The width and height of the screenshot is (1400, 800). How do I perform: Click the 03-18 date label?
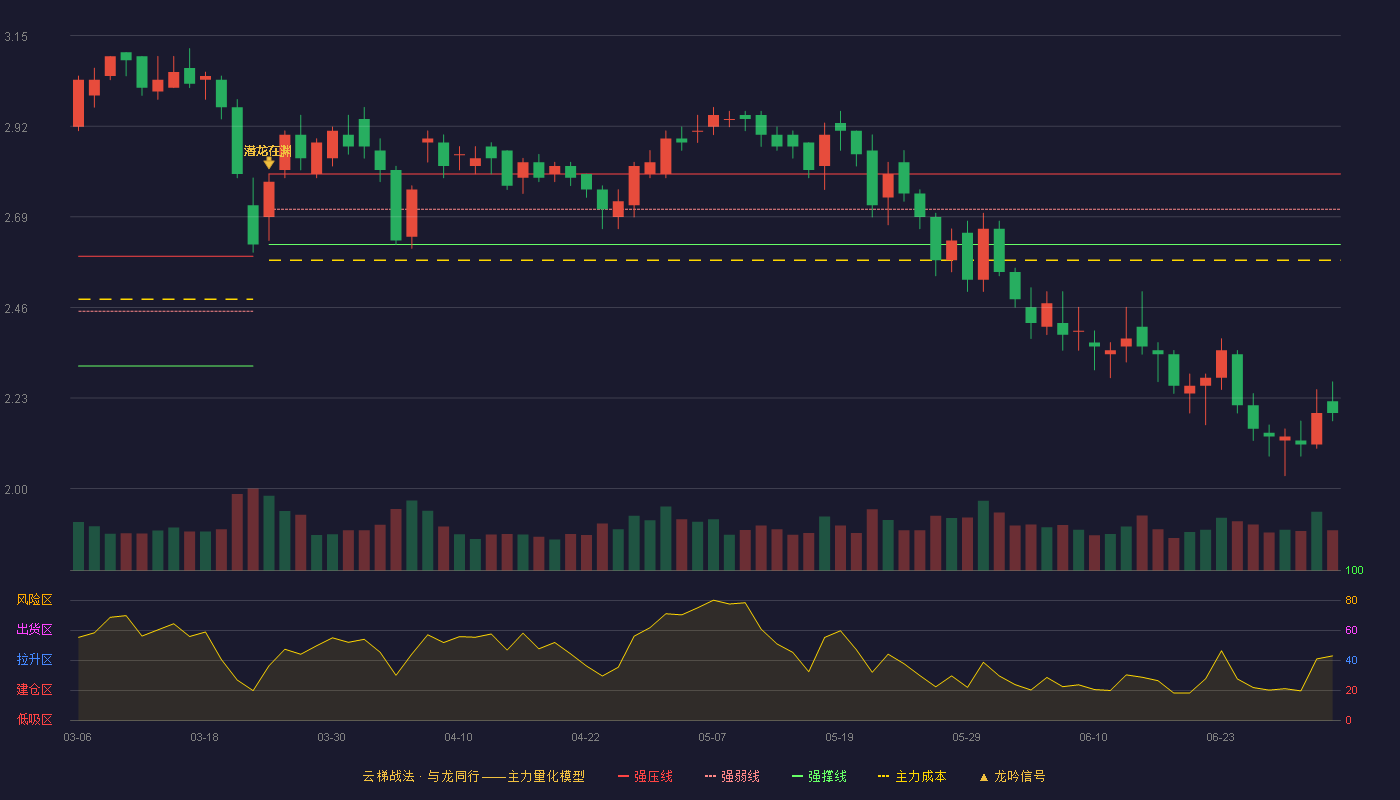(x=204, y=737)
